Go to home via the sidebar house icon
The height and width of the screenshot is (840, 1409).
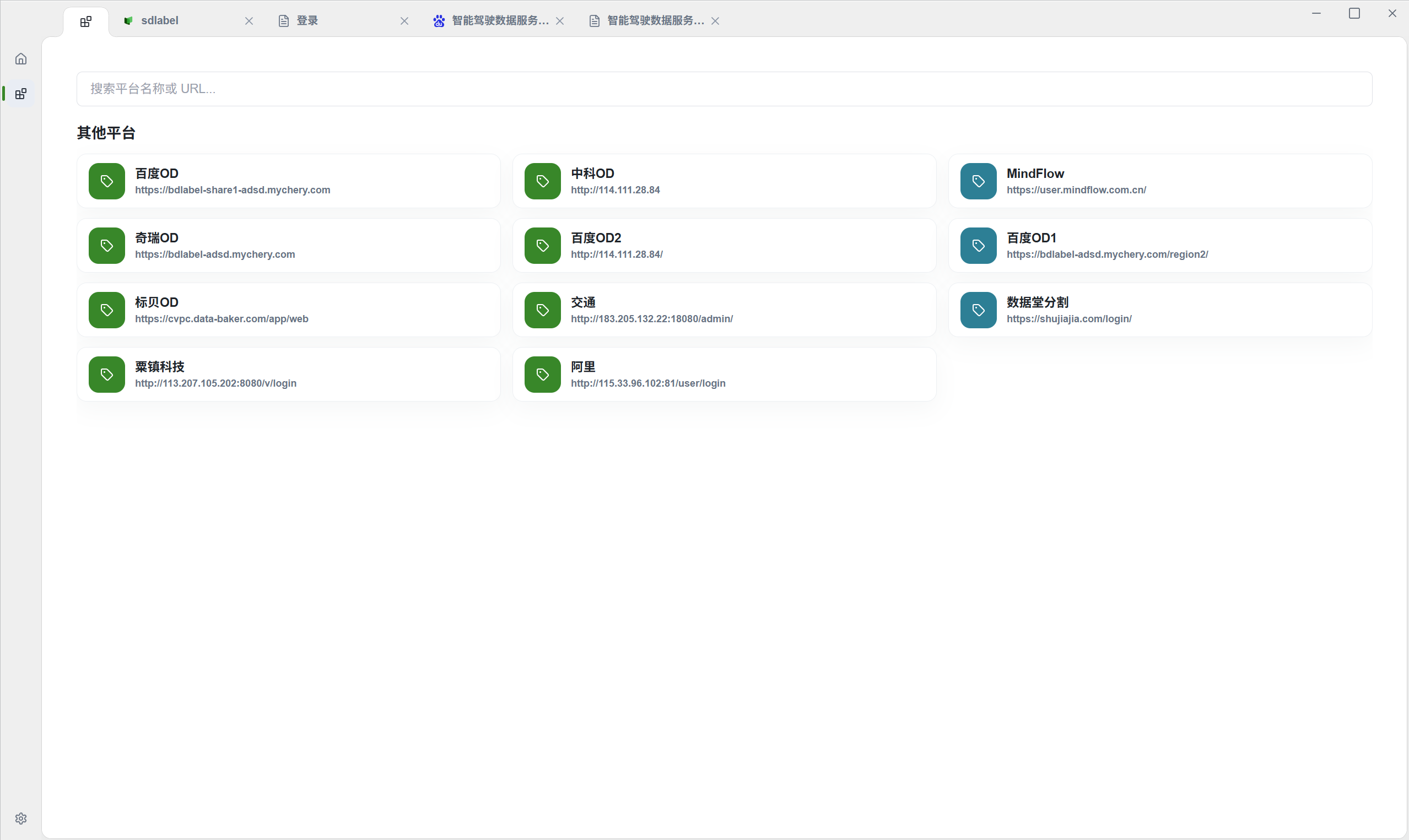(21, 59)
